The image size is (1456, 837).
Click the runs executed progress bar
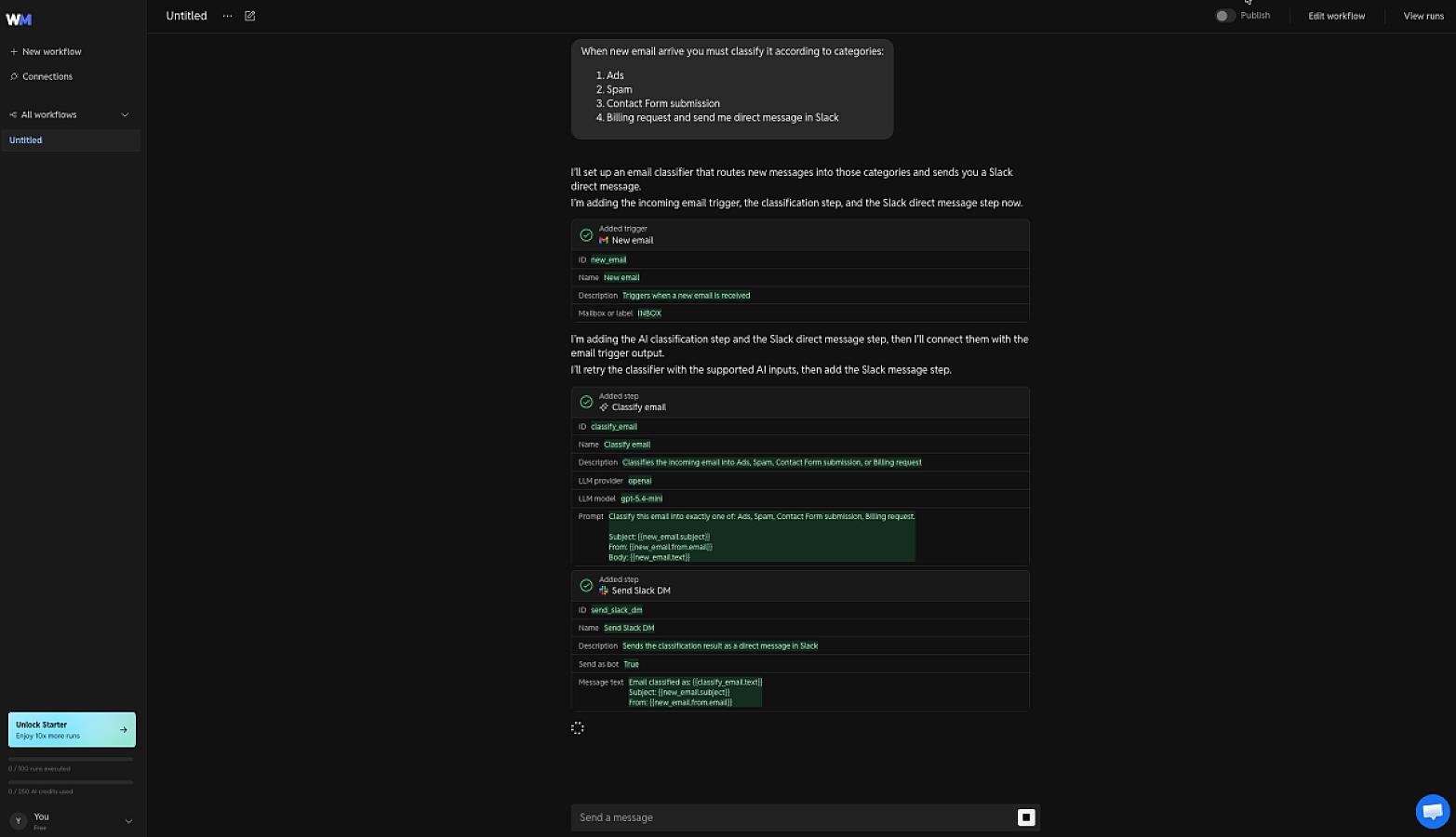[x=71, y=759]
